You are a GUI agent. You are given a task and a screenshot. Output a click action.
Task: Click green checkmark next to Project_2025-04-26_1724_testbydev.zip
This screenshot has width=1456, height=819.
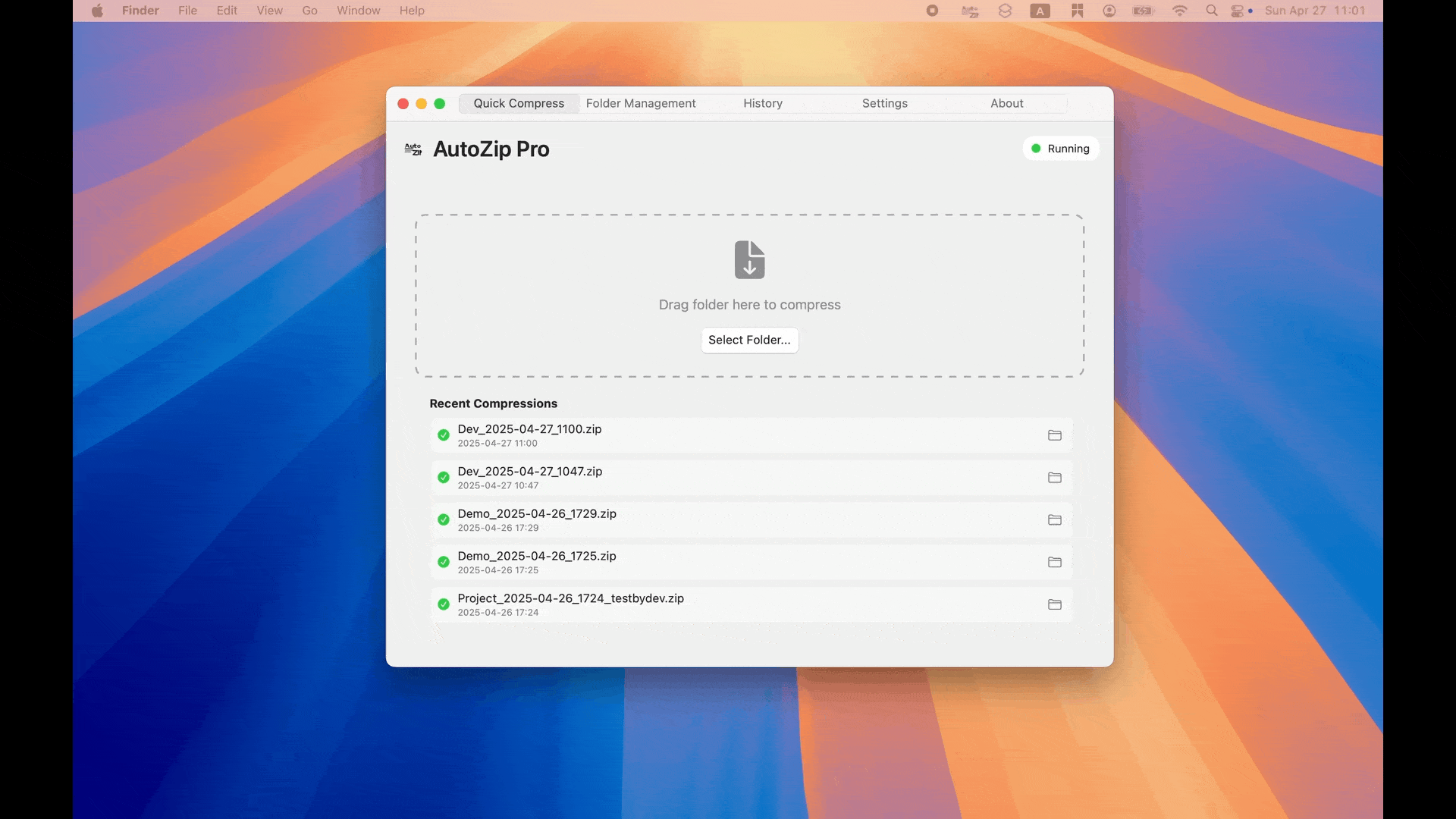coord(444,605)
